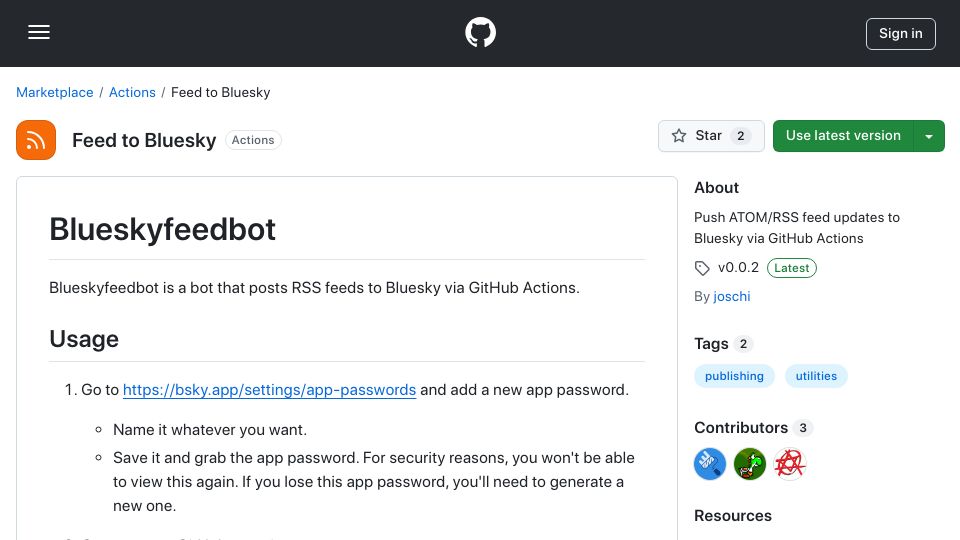Image resolution: width=960 pixels, height=540 pixels.
Task: Click the Contributors heading
Action: pyautogui.click(x=741, y=427)
